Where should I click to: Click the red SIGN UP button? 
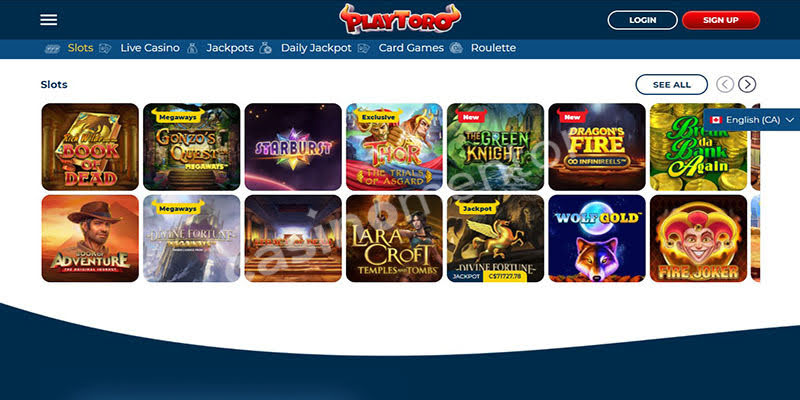[721, 20]
